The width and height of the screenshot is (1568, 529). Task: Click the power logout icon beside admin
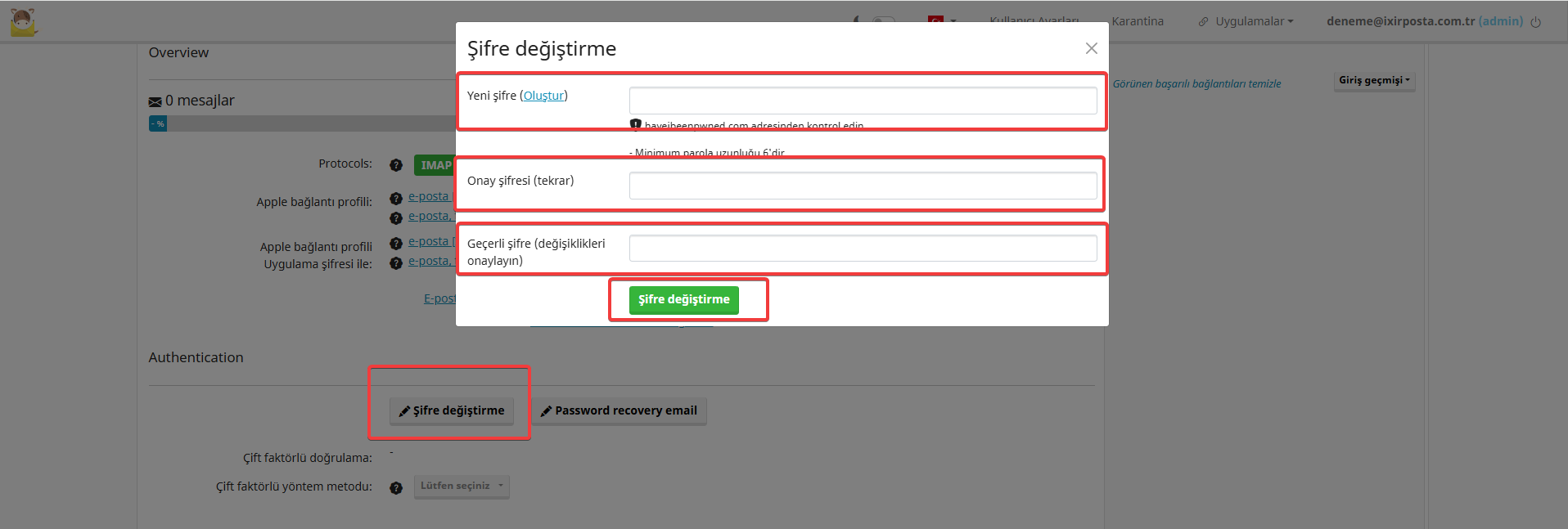point(1535,22)
